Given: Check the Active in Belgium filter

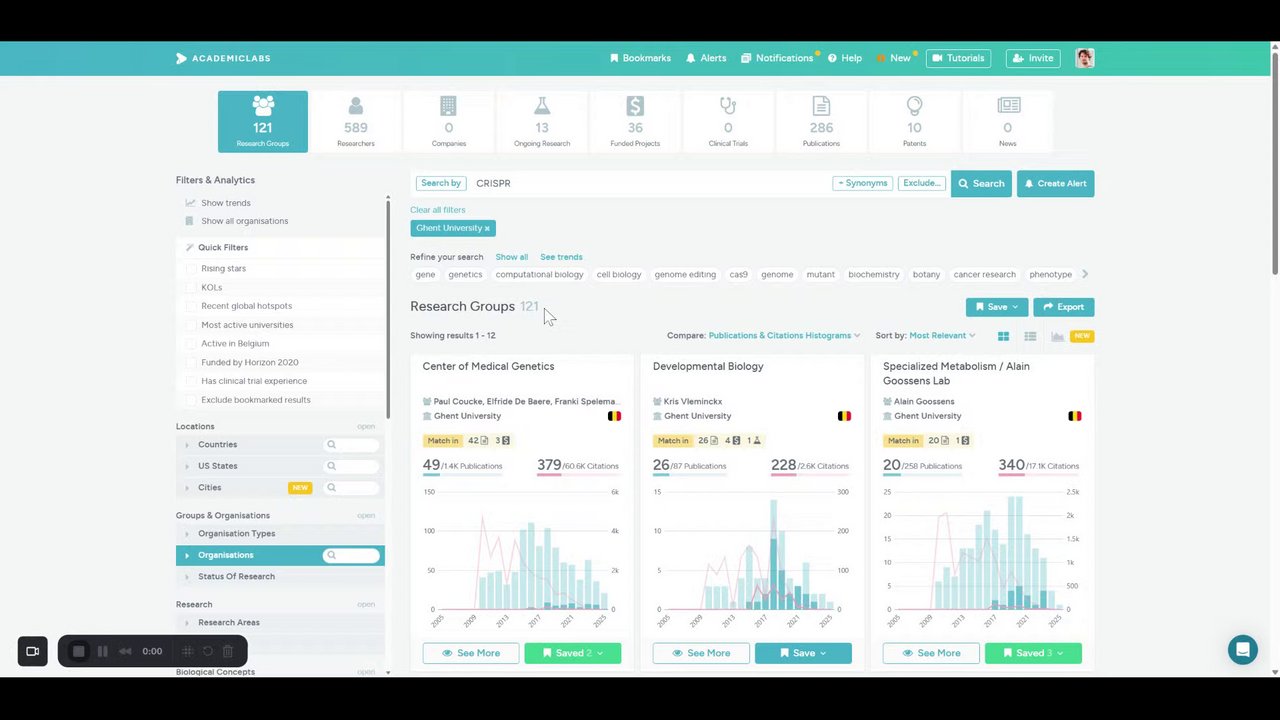Looking at the screenshot, I should tap(192, 344).
